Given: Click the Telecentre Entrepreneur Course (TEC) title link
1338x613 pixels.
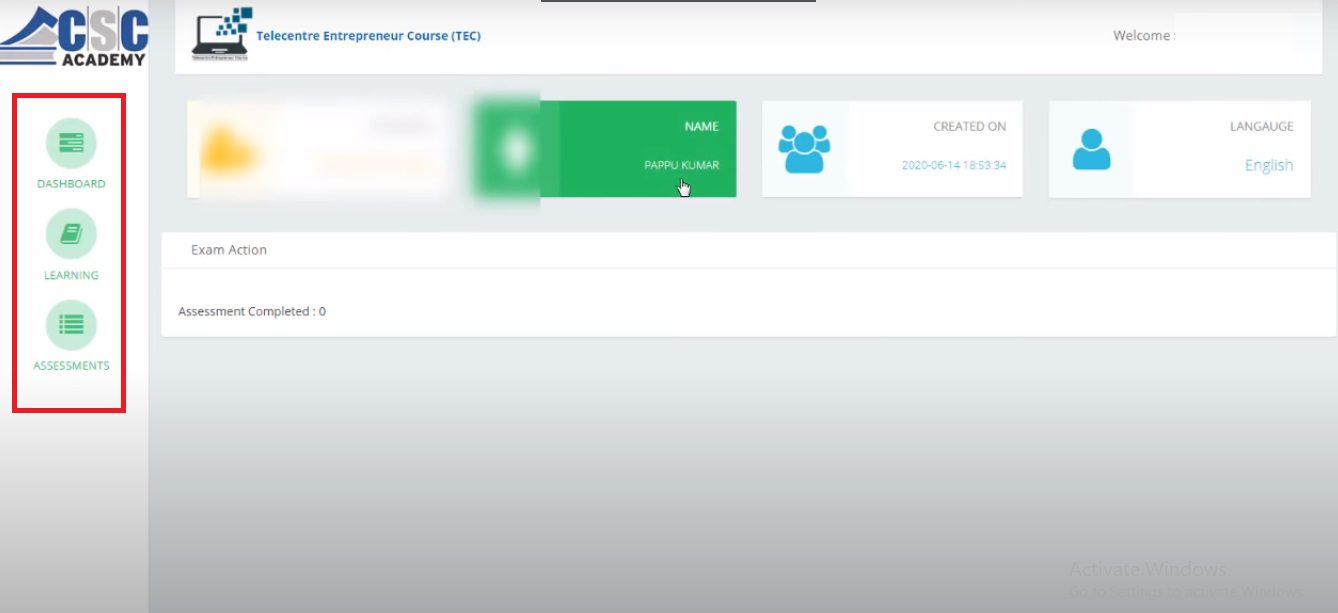Looking at the screenshot, I should (368, 35).
